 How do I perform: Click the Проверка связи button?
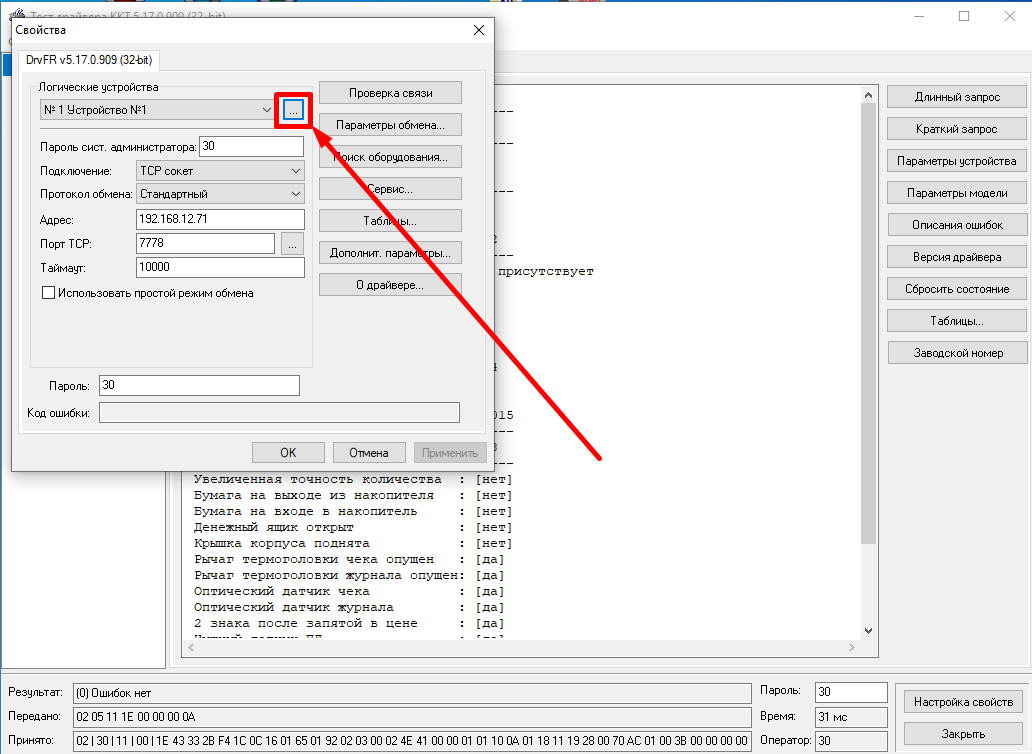click(x=390, y=93)
